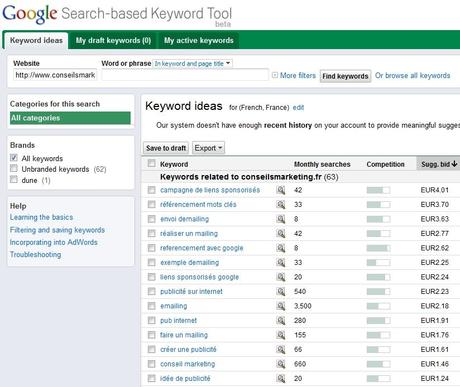
Task: Click the 3,500 monthly searches value
Action: point(303,306)
